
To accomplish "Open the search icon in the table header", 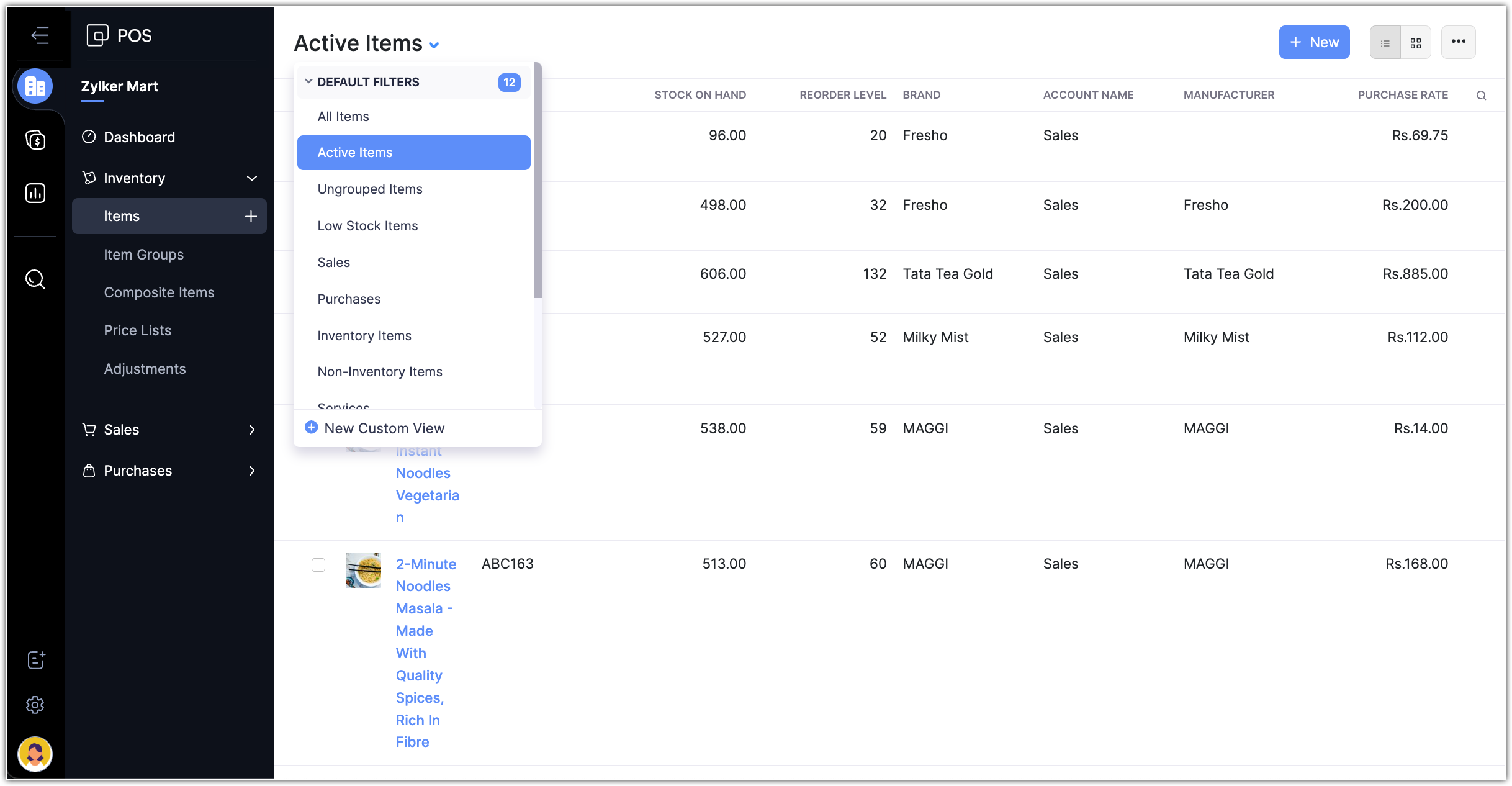I will [x=1481, y=96].
